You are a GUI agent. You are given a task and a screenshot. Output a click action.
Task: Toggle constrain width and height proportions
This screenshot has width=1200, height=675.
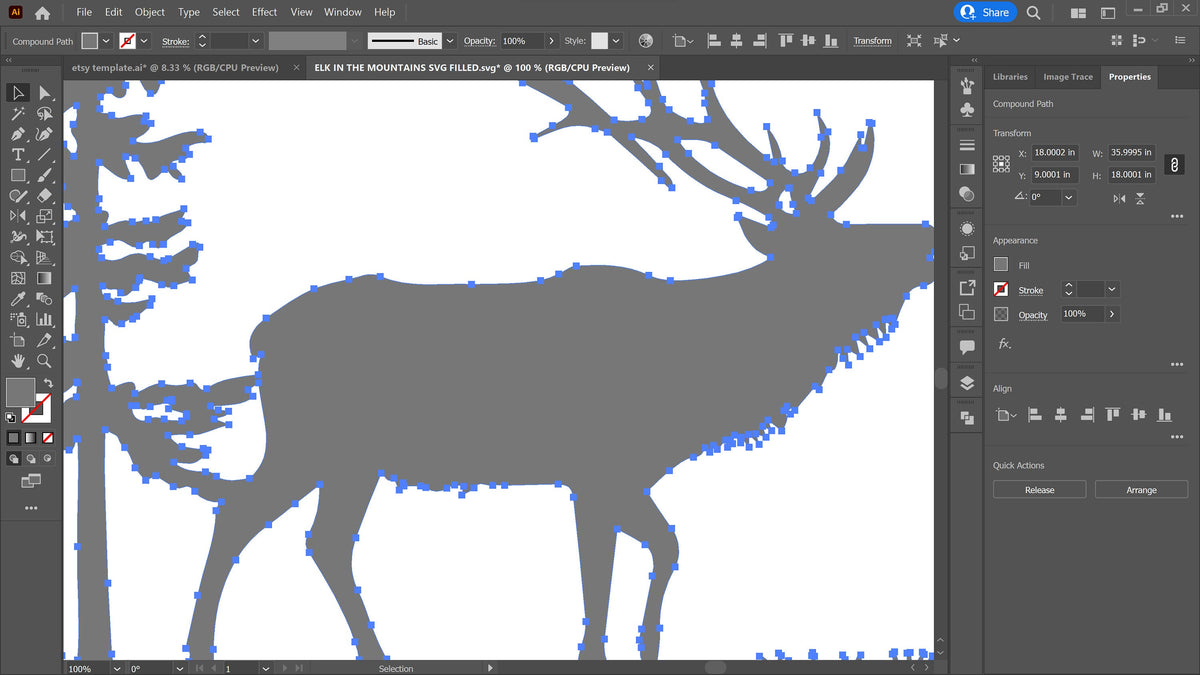click(x=1175, y=164)
